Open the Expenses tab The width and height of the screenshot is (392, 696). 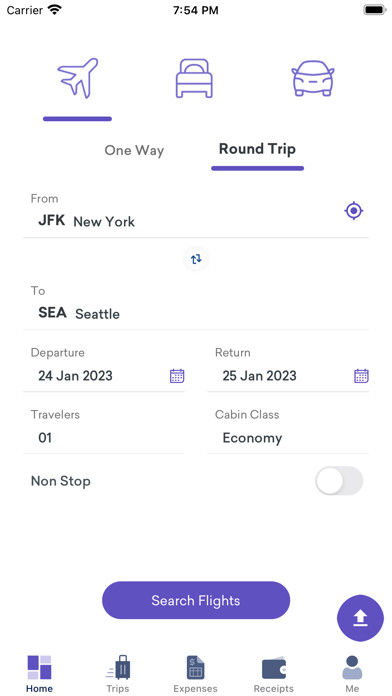195,673
